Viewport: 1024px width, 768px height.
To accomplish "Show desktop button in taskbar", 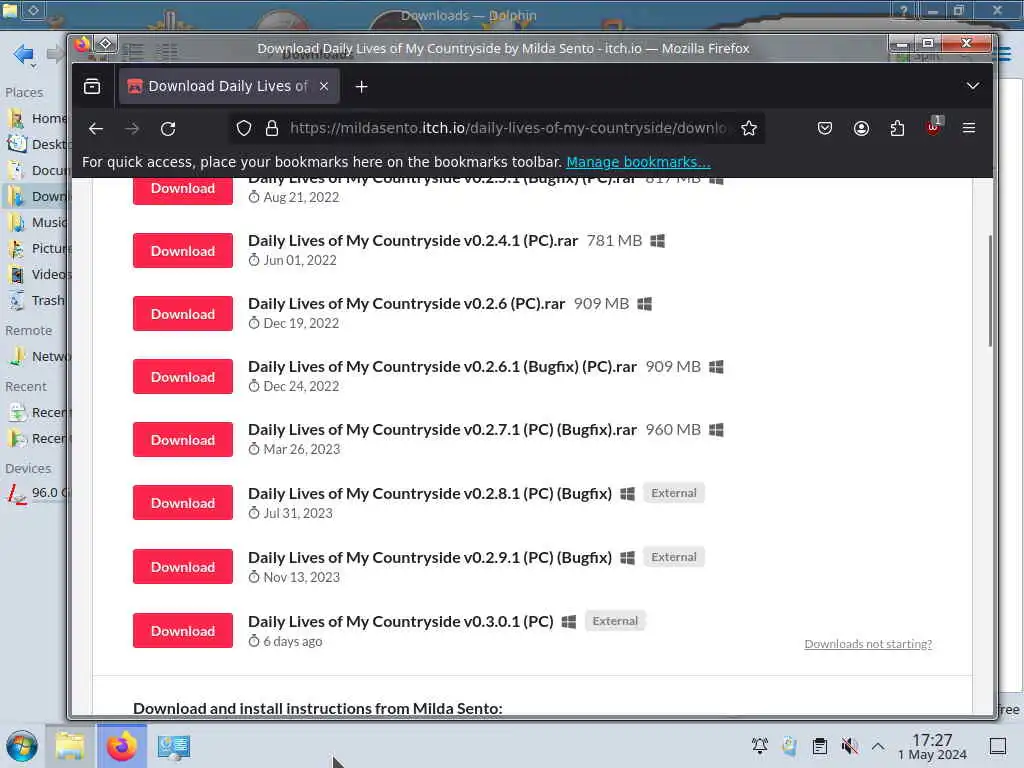I will pos(998,746).
